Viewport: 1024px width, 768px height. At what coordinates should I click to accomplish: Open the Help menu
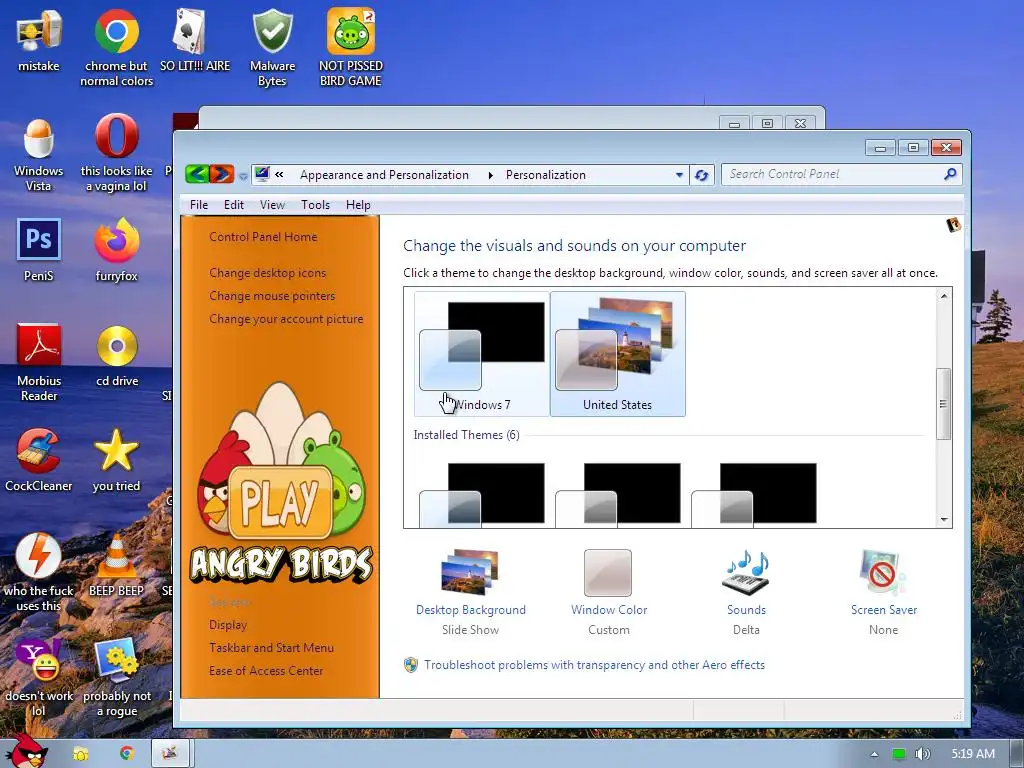coord(358,205)
